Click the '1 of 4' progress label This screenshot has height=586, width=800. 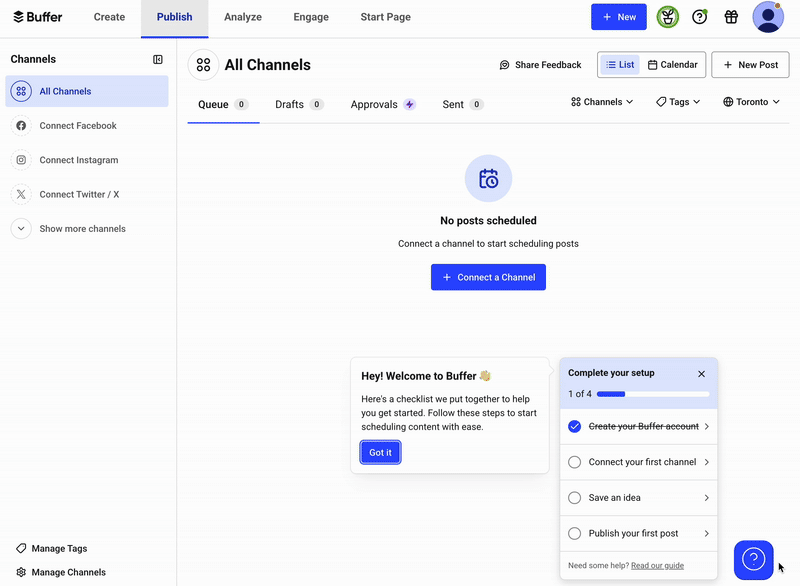point(580,394)
